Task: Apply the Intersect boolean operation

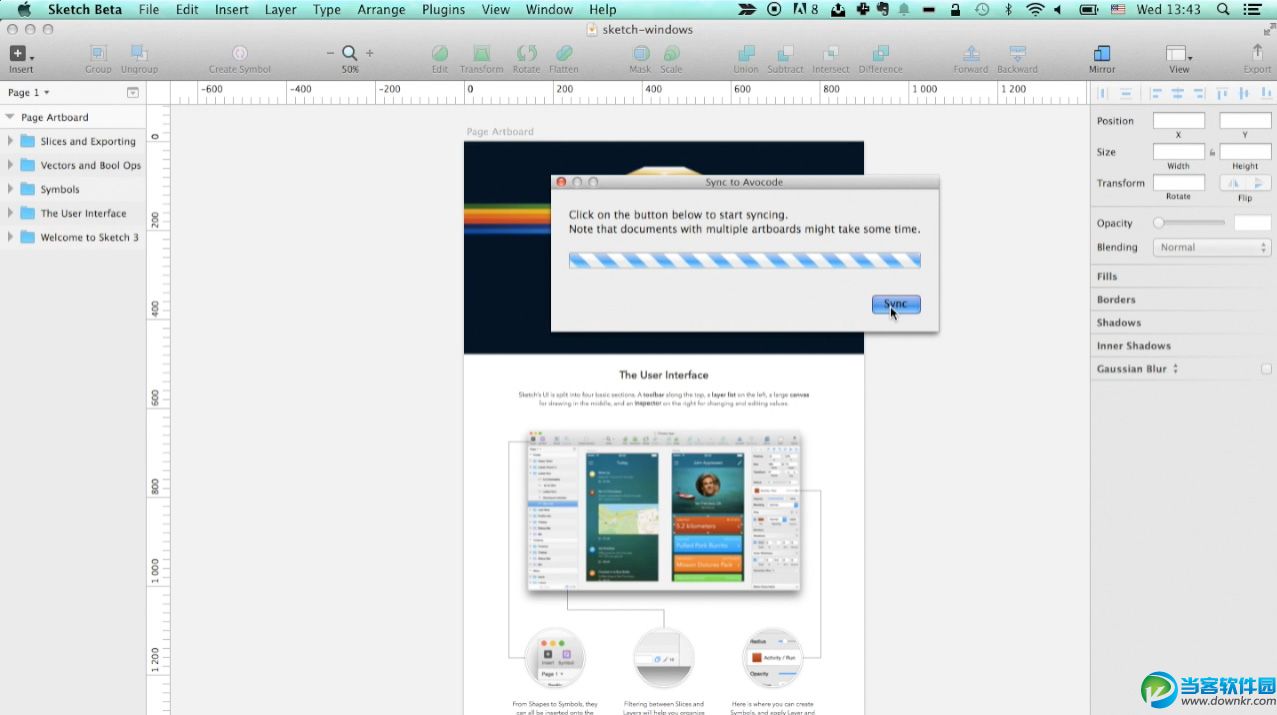Action: [831, 53]
